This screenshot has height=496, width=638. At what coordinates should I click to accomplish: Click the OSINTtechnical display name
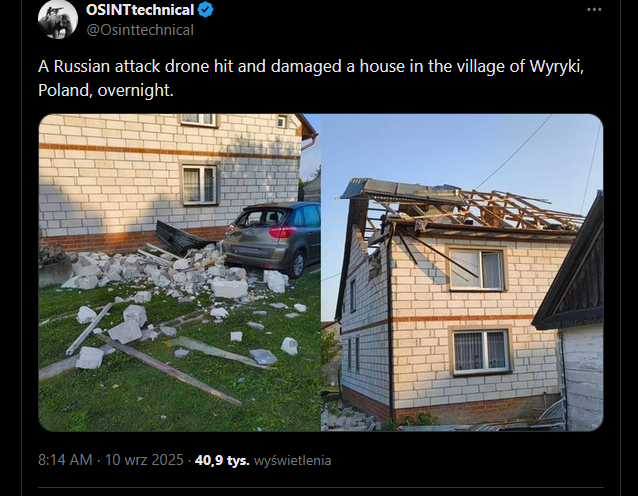click(140, 10)
